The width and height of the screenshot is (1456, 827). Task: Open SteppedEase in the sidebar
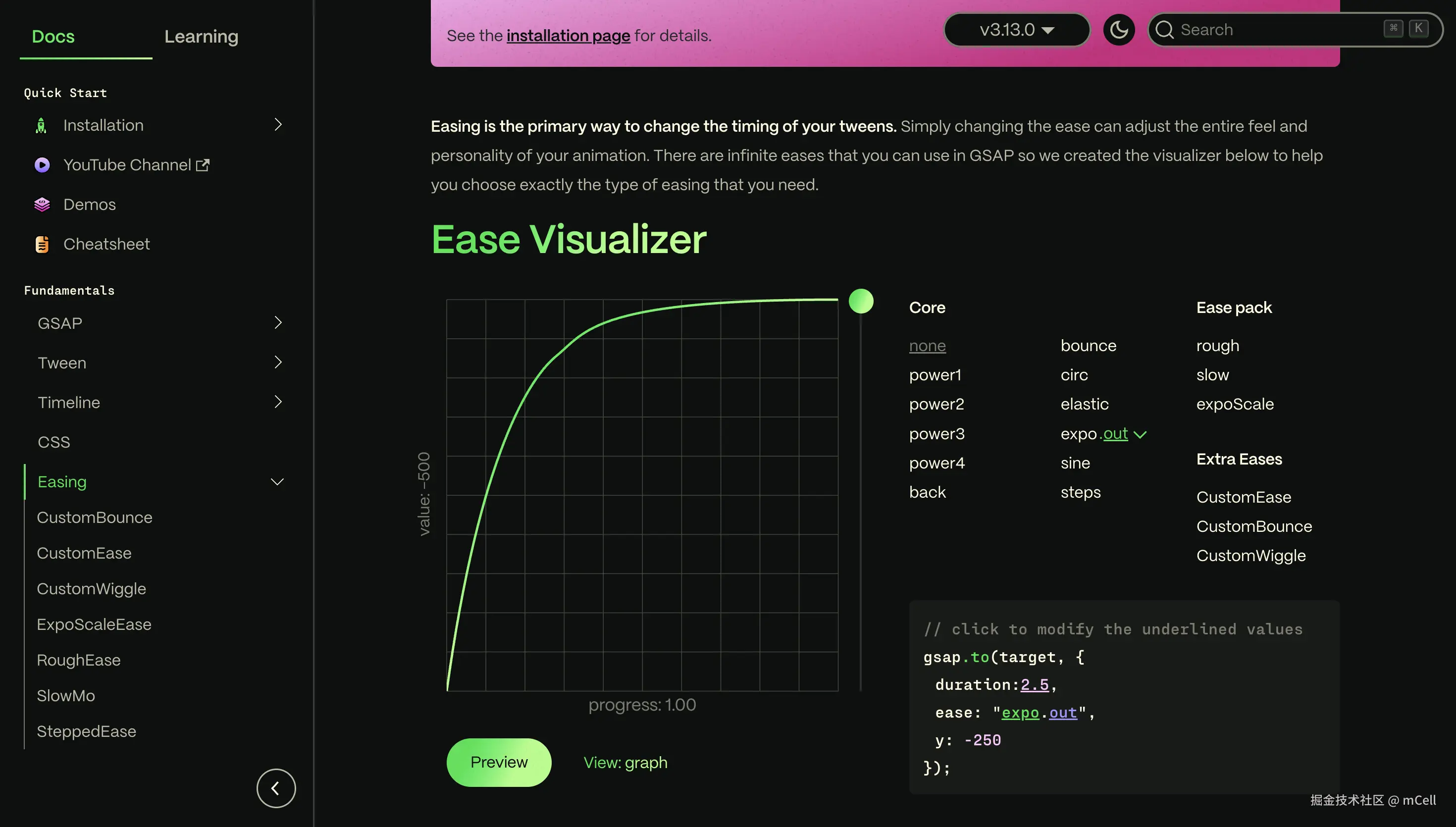[x=86, y=731]
